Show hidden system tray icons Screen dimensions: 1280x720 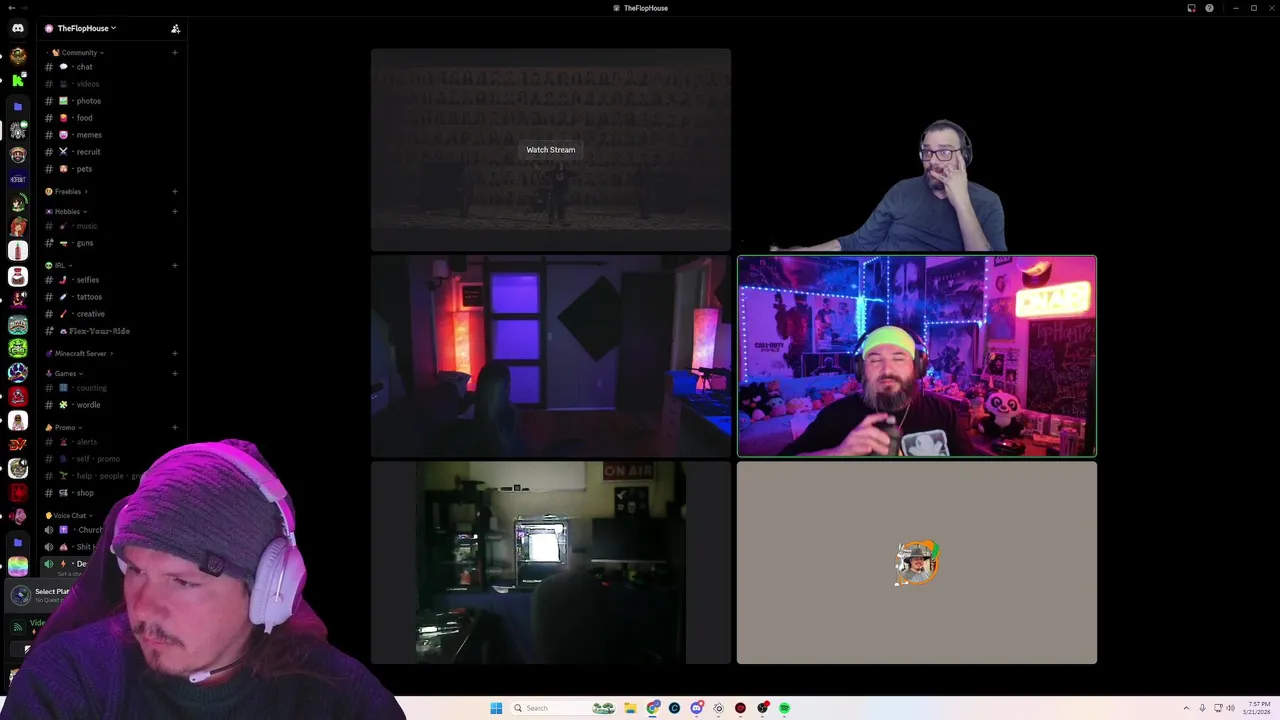[1186, 708]
